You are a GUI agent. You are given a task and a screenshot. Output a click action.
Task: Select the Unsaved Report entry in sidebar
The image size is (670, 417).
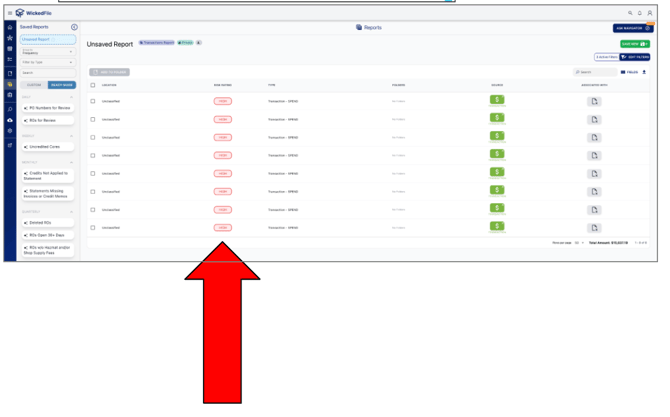48,39
